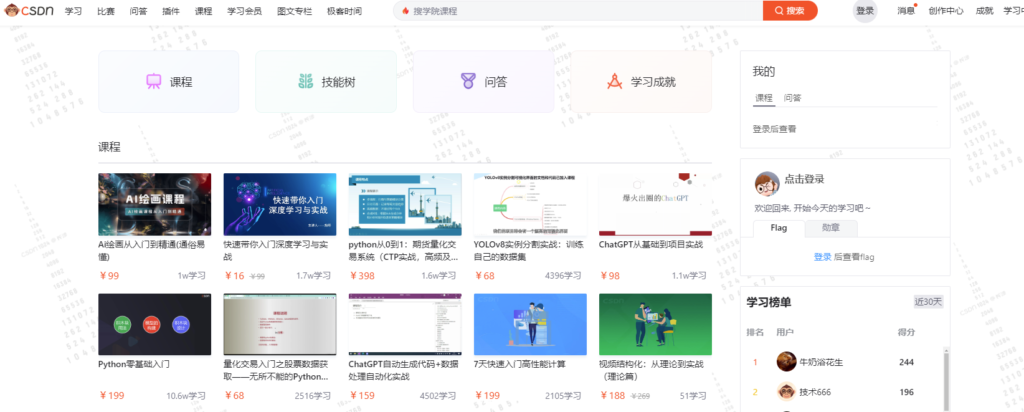Open the 学习成就 category card
1024x412 pixels.
(x=641, y=82)
